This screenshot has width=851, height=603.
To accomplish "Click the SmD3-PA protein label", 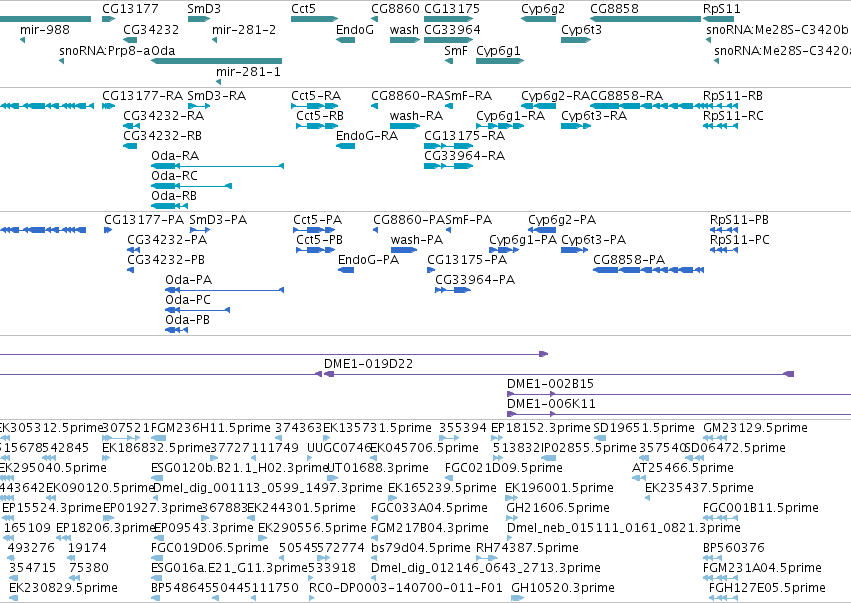I will [x=218, y=220].
